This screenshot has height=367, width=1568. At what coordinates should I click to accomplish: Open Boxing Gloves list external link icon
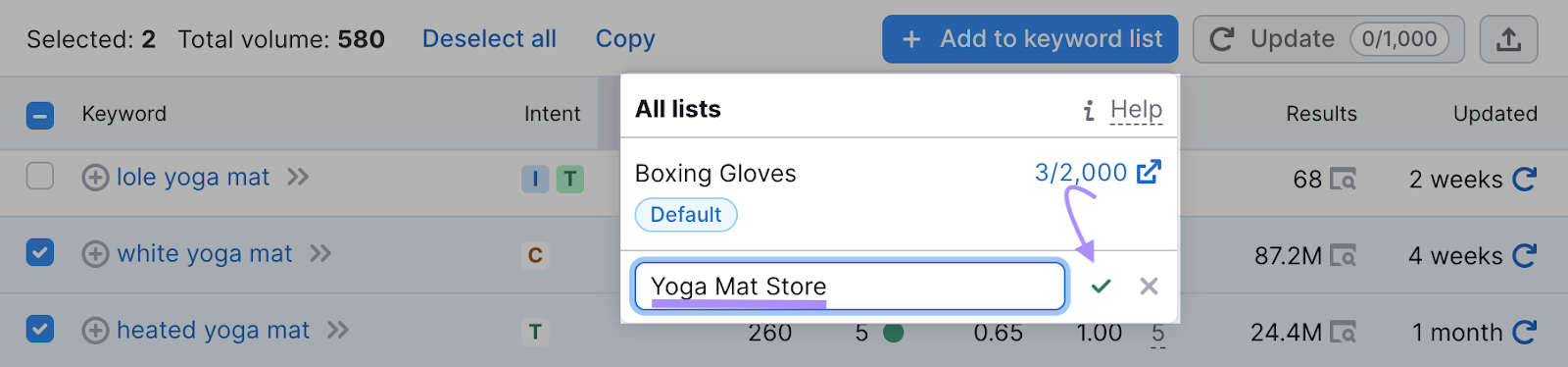1149,172
